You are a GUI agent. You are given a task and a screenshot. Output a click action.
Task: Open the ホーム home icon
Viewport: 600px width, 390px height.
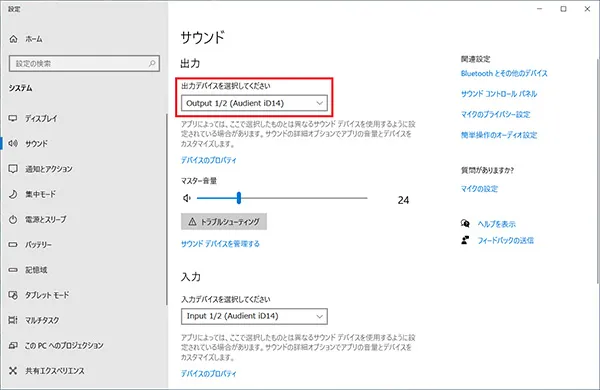13,39
